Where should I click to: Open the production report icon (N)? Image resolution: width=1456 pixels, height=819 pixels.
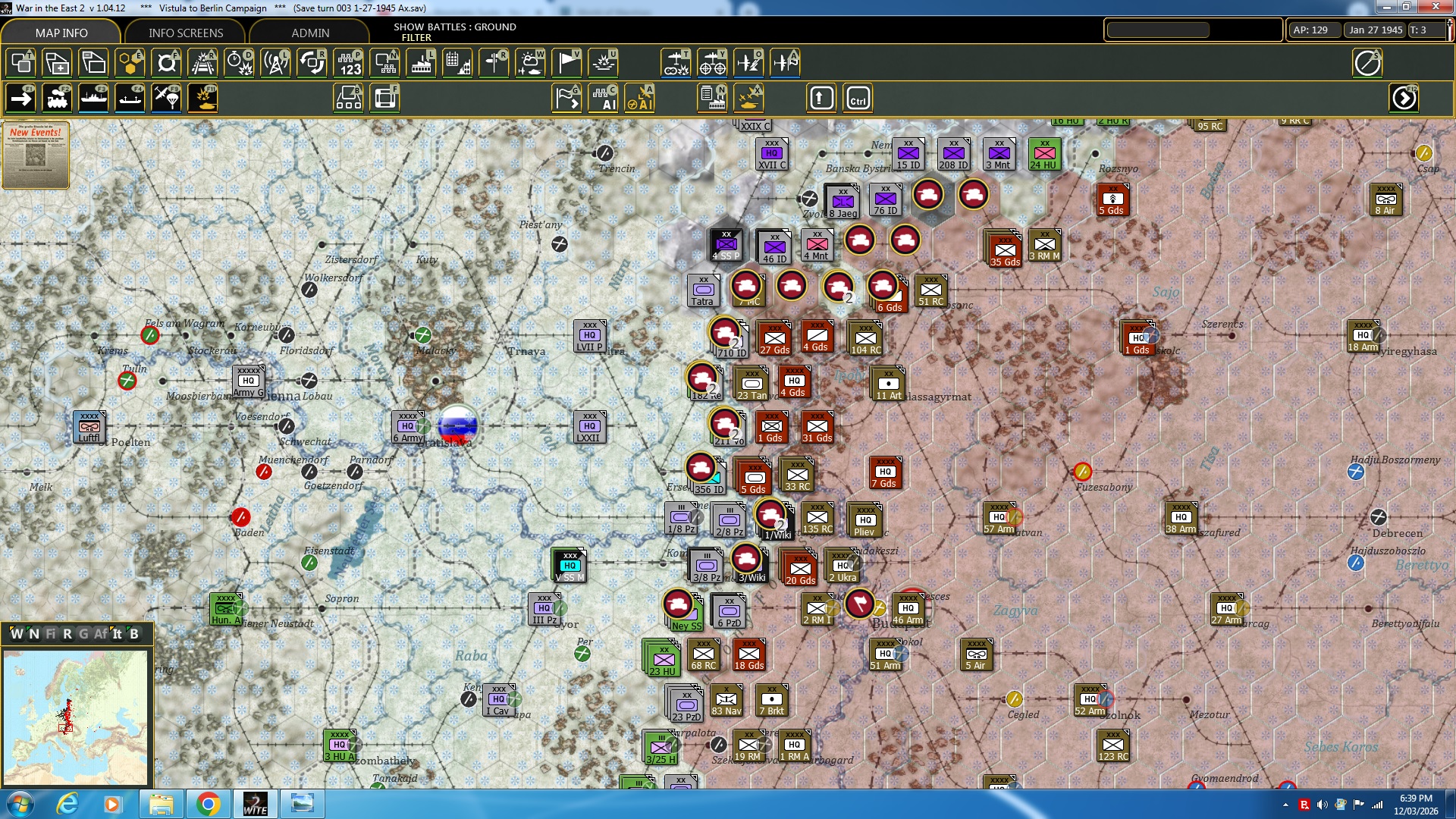tap(713, 99)
